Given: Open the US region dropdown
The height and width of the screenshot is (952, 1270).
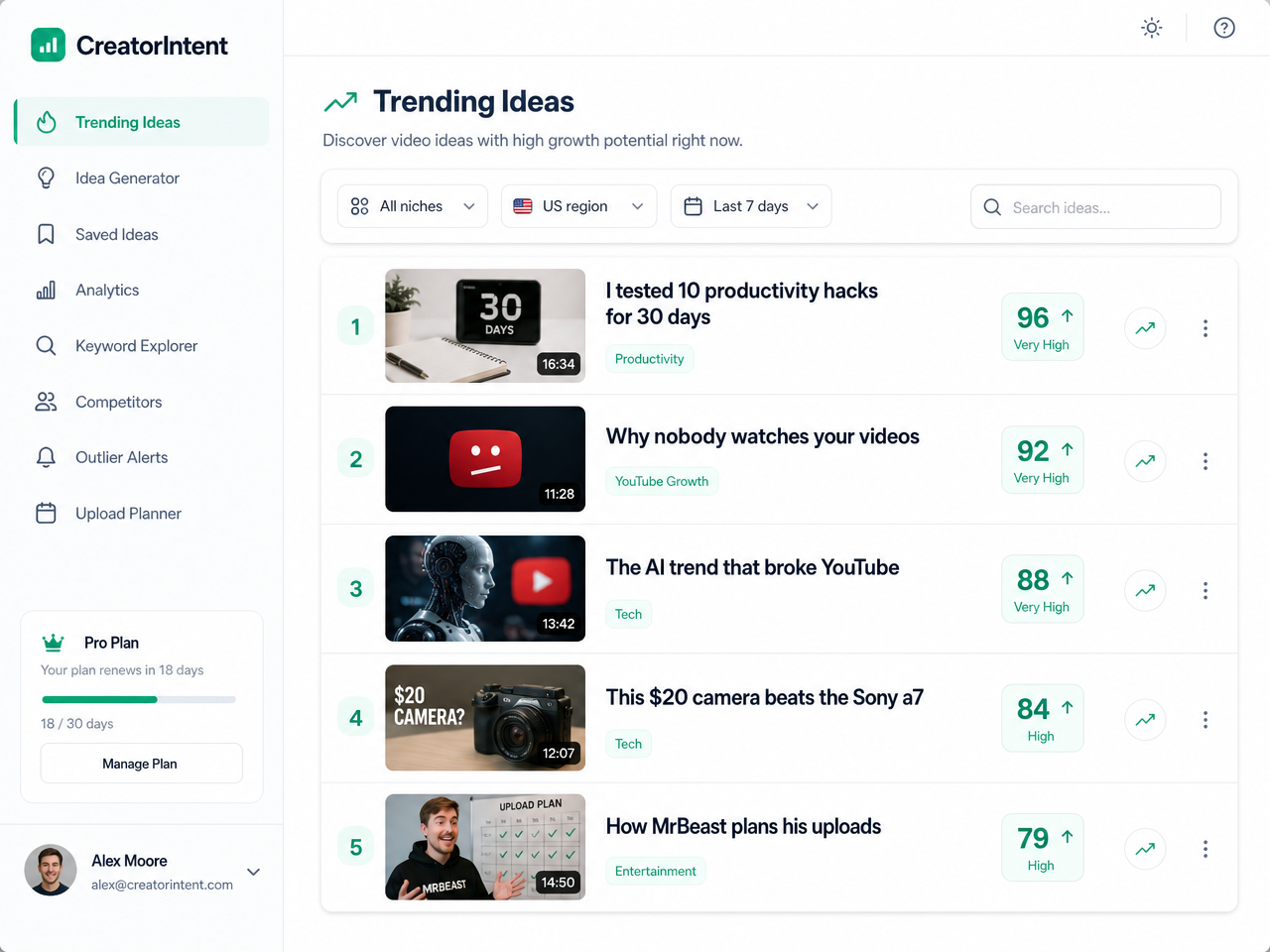Looking at the screenshot, I should click(578, 206).
